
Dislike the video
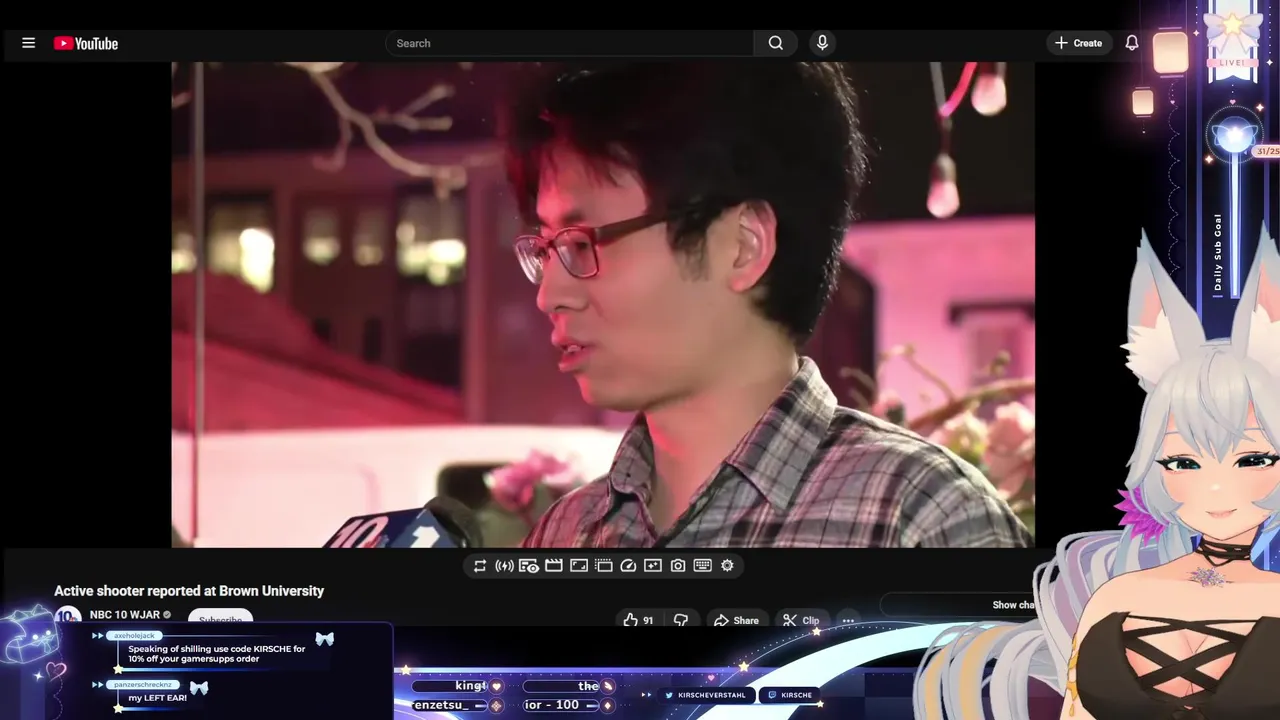point(681,620)
